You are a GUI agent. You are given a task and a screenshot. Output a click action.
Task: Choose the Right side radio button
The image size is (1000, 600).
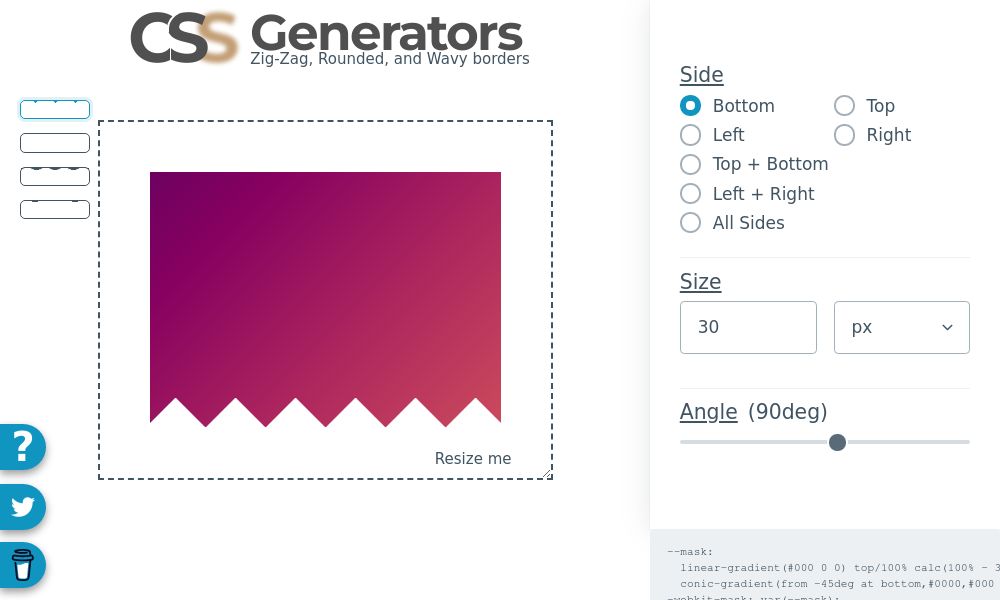click(845, 135)
